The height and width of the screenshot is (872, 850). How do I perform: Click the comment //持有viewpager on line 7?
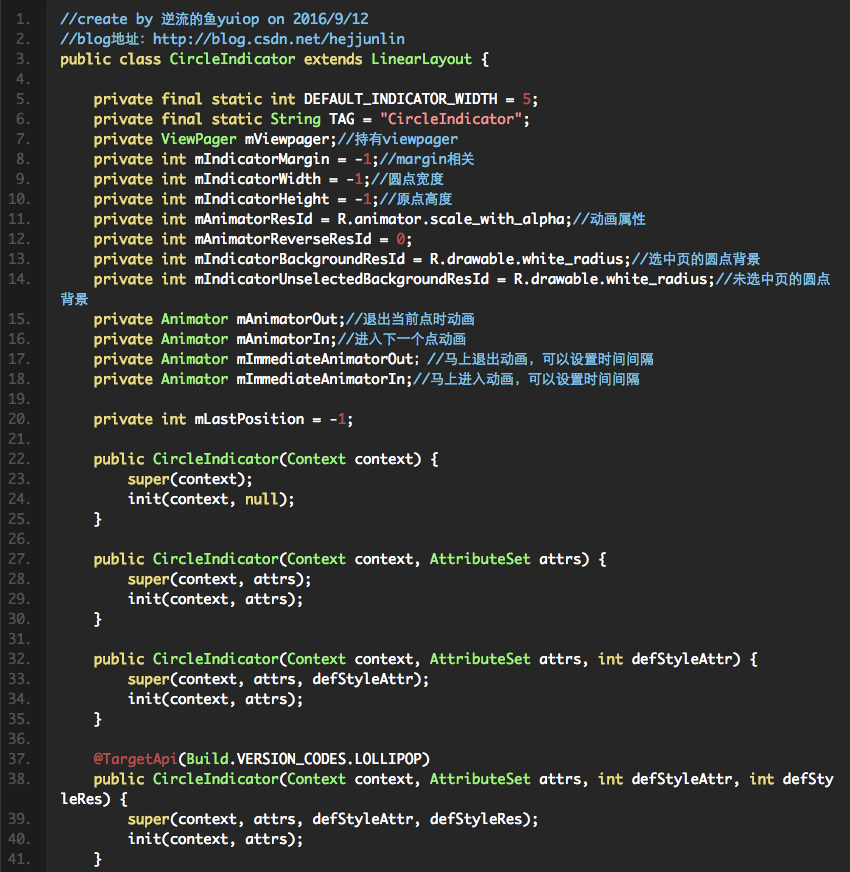(x=398, y=139)
